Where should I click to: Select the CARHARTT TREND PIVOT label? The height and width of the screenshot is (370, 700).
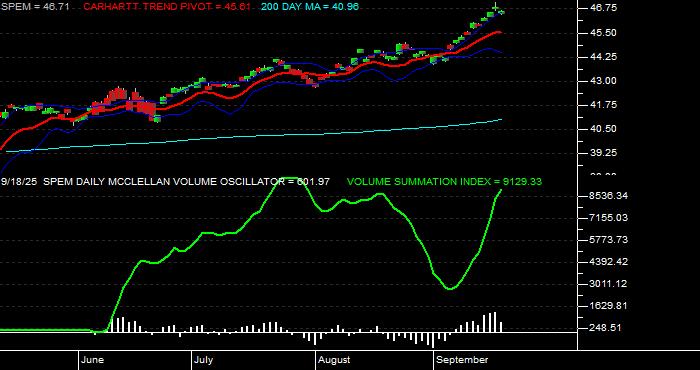167,7
